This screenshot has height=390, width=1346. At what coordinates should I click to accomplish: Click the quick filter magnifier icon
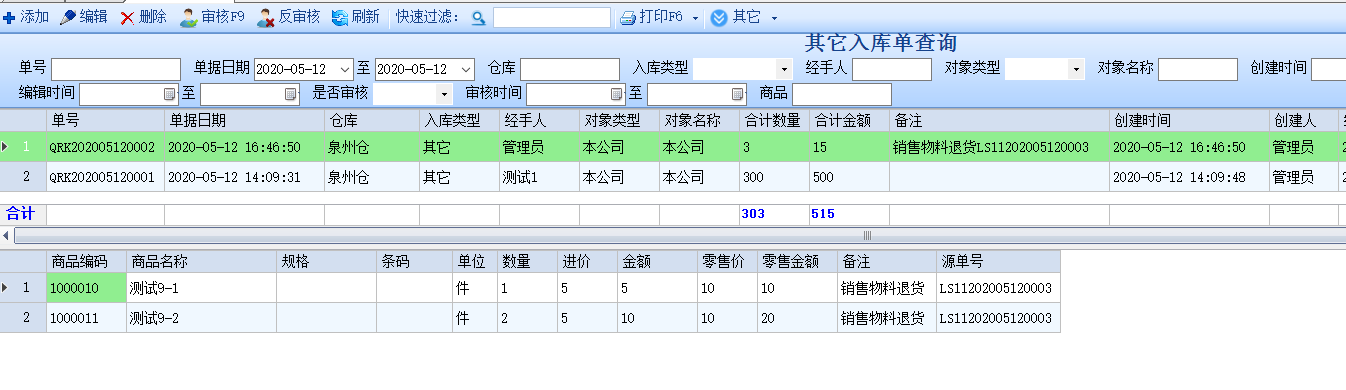[x=478, y=17]
